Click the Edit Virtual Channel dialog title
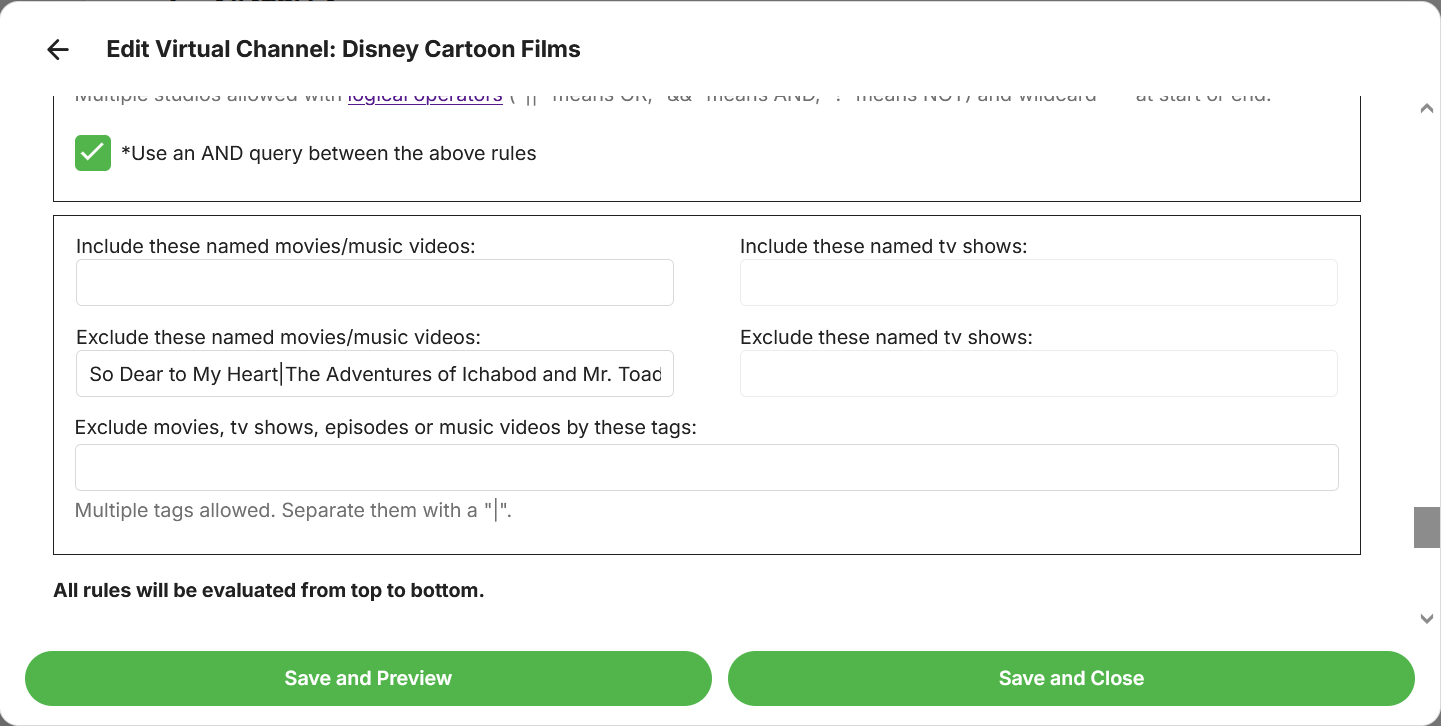Screen dimensions: 1441x726 [x=343, y=50]
